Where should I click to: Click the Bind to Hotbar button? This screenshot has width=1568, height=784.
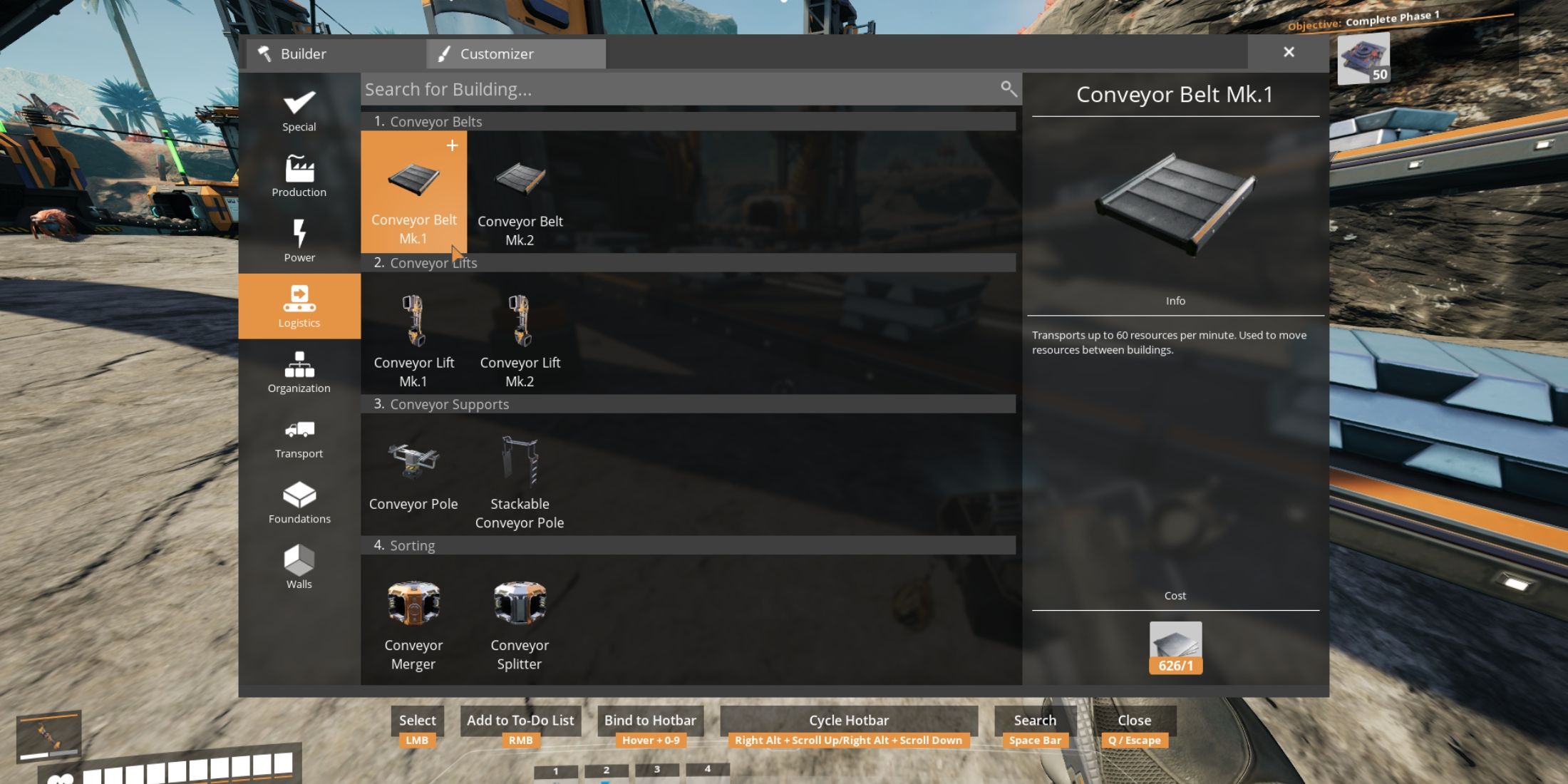(650, 720)
